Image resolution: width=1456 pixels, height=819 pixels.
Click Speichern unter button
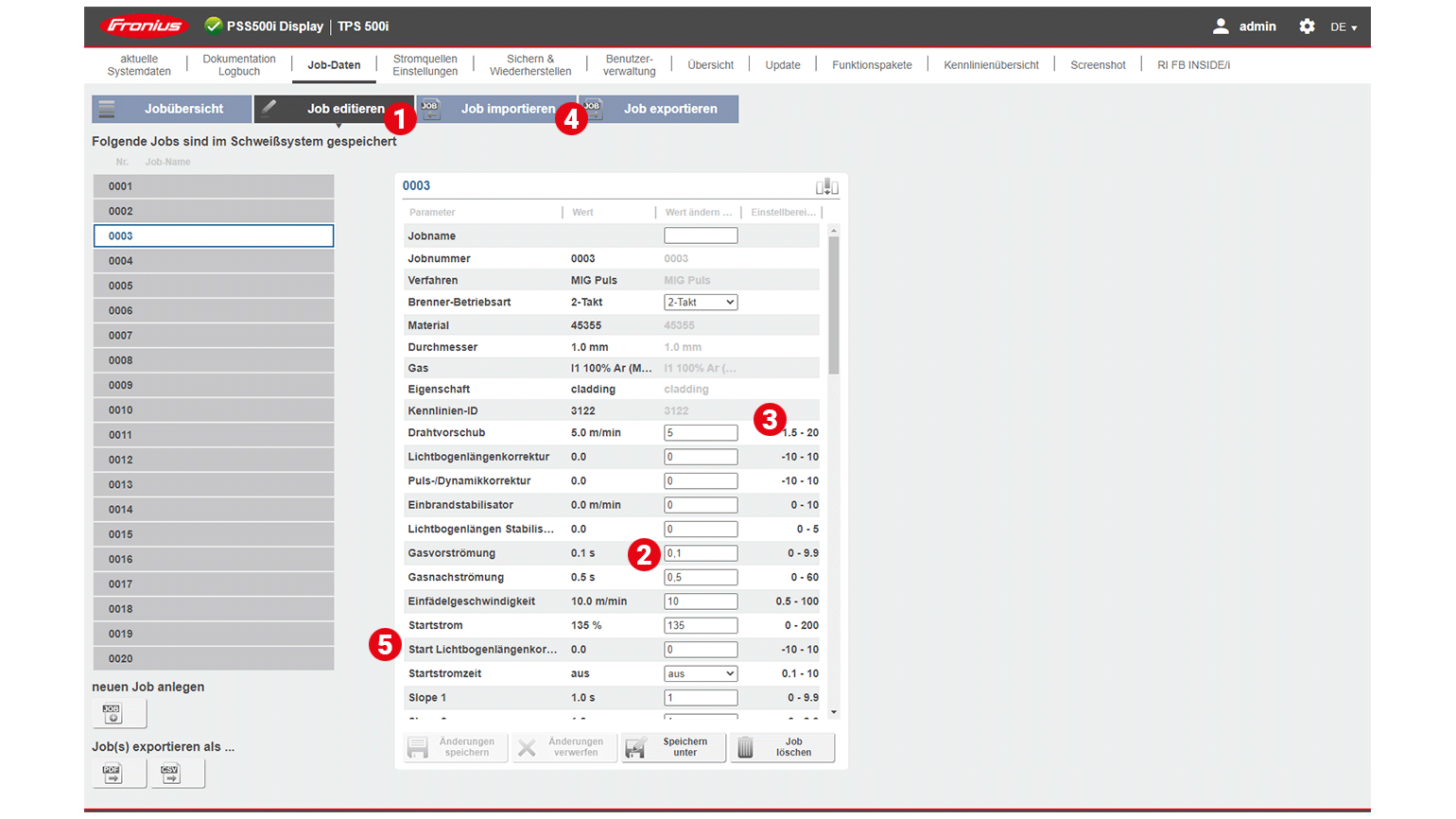pyautogui.click(x=673, y=747)
